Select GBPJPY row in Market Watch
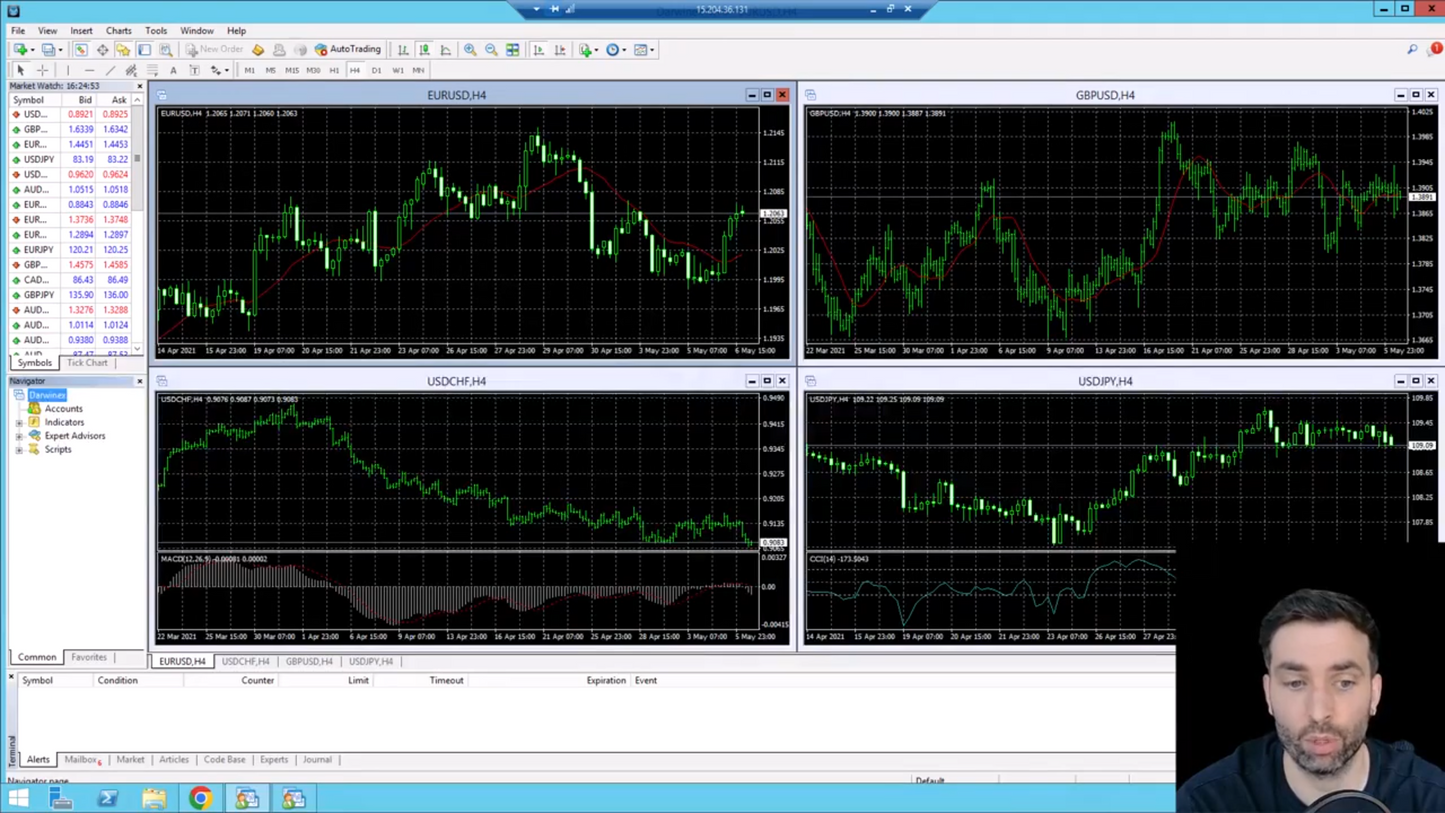This screenshot has width=1445, height=813. (x=70, y=295)
